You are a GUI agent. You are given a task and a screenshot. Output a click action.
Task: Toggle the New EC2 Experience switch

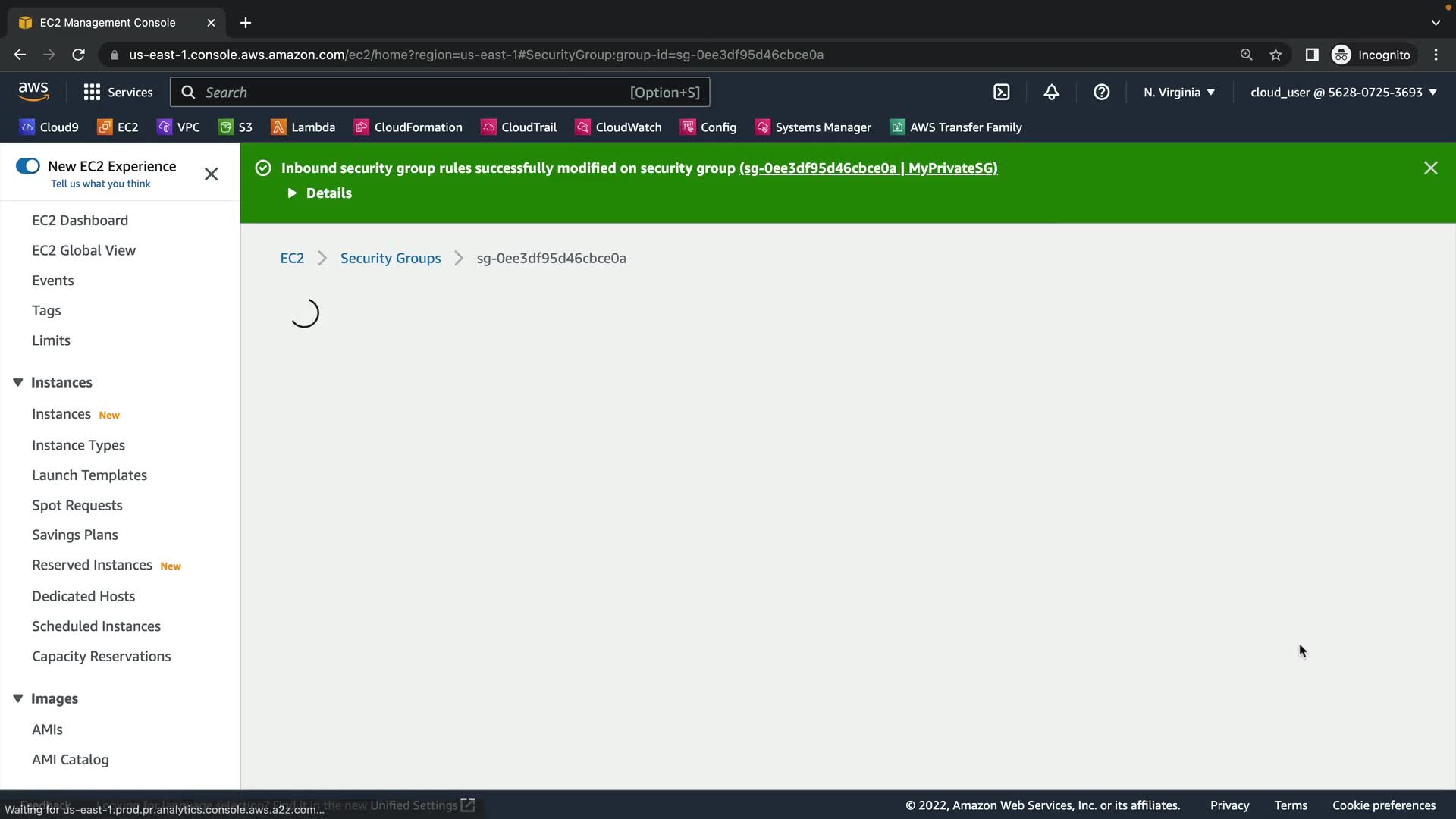click(28, 166)
